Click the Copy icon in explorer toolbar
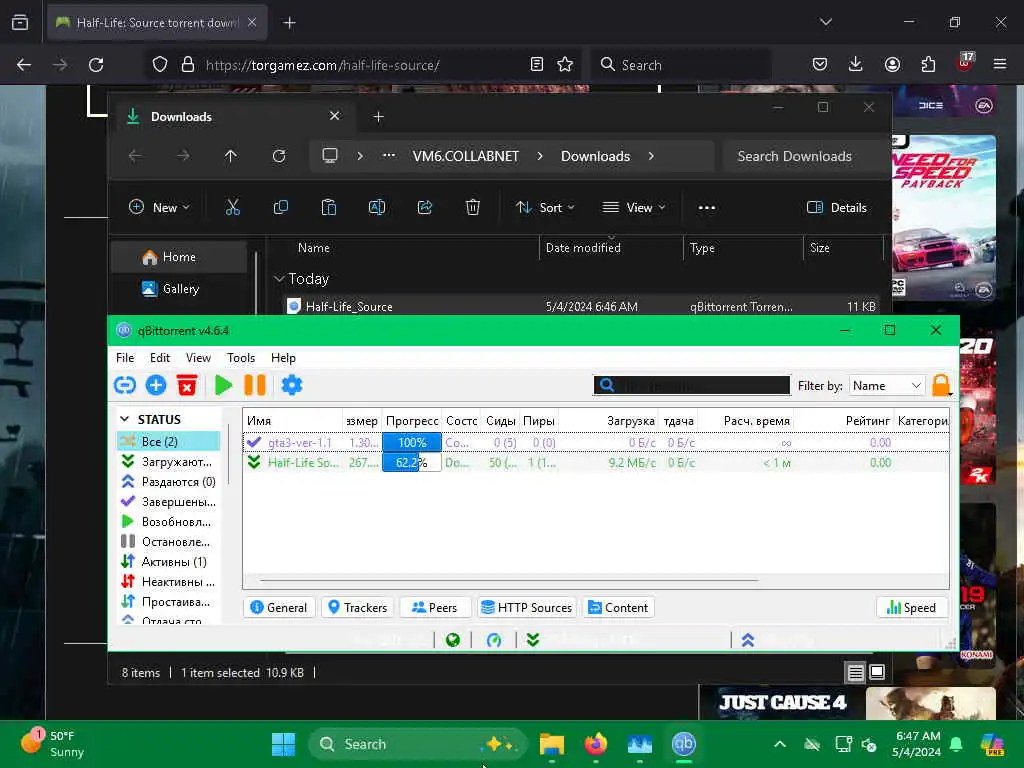This screenshot has height=768, width=1024. 281,208
